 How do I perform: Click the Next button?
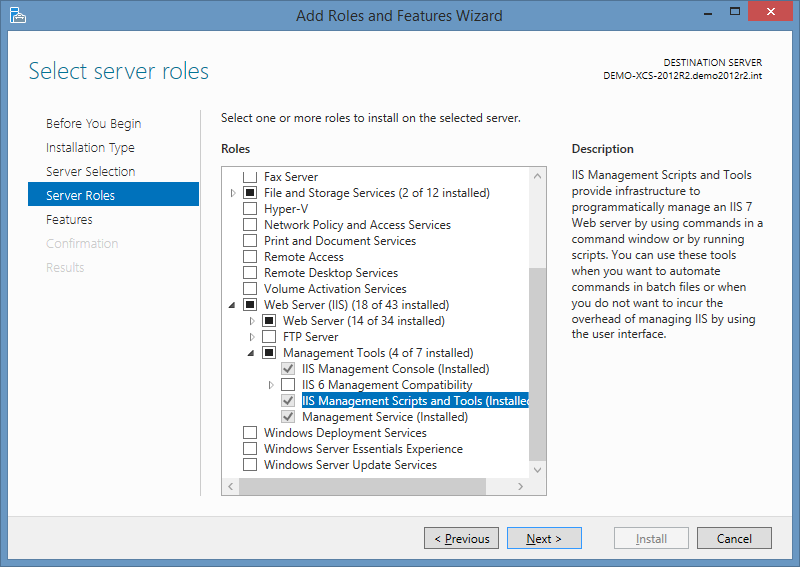(x=544, y=538)
